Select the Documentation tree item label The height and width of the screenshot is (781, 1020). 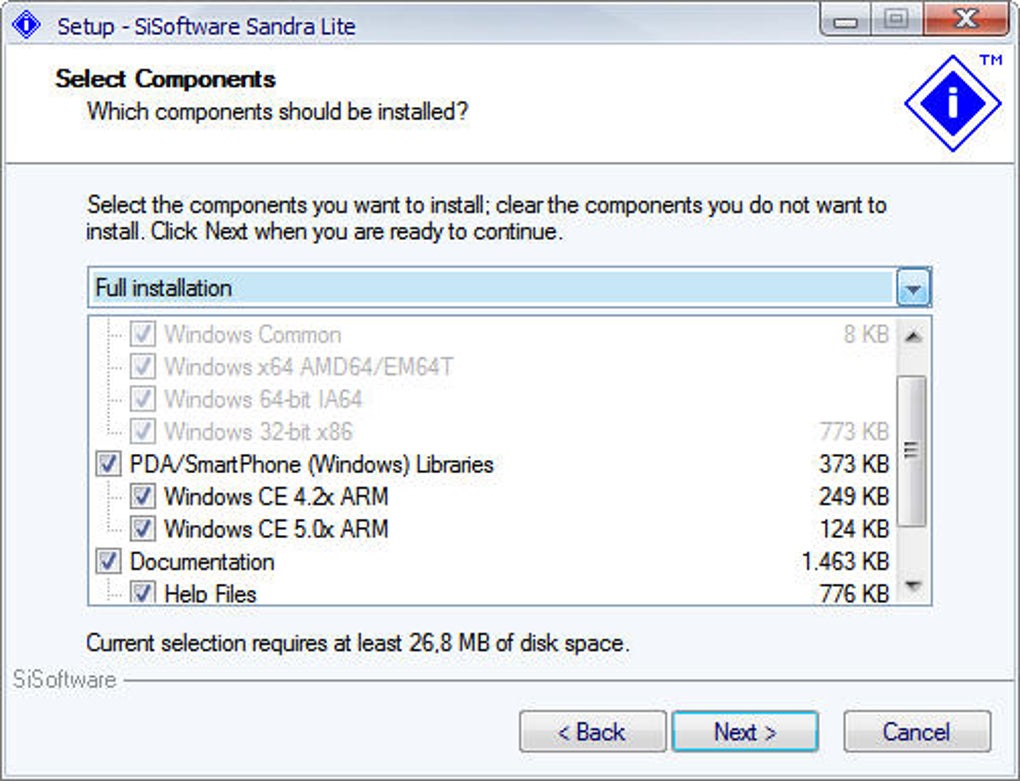point(202,562)
